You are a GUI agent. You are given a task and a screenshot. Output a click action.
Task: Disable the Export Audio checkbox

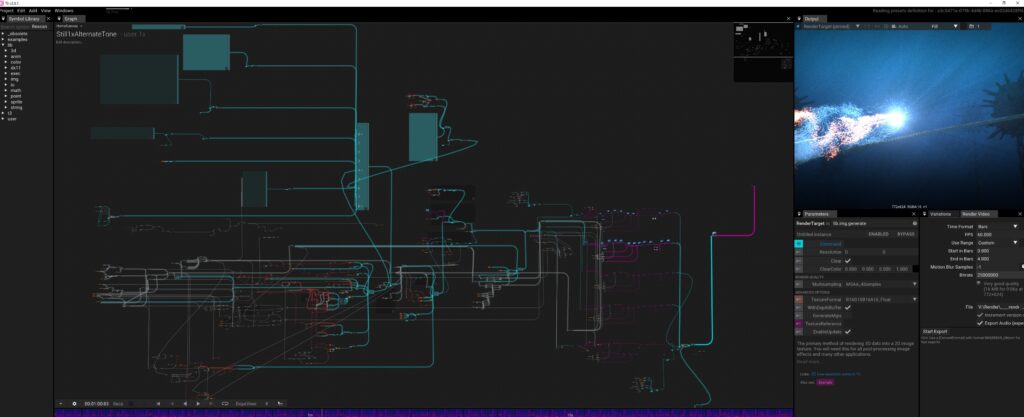(x=979, y=324)
